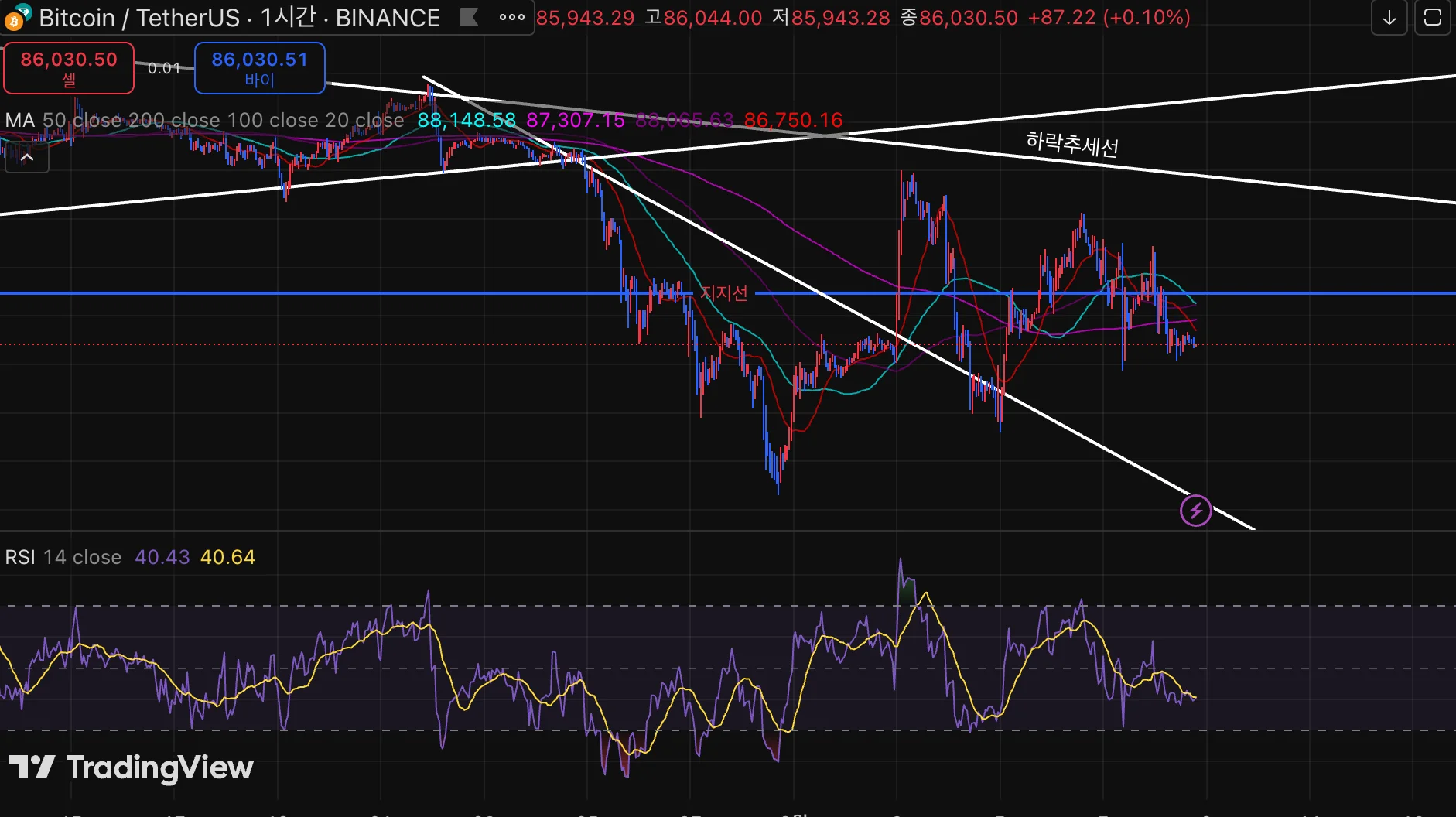
Task: Click the flag icon beside BINANCE
Action: coord(469,17)
